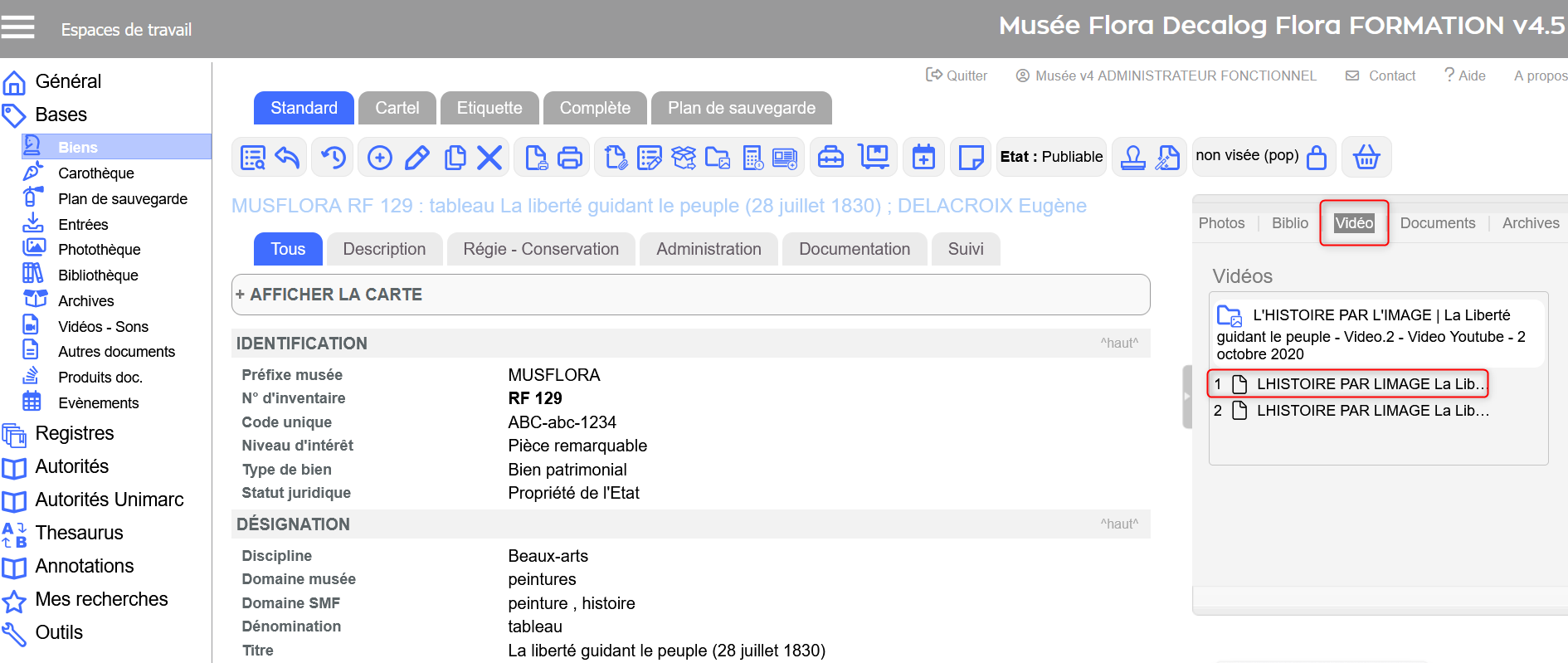Click the pencil edit record icon

[x=416, y=157]
